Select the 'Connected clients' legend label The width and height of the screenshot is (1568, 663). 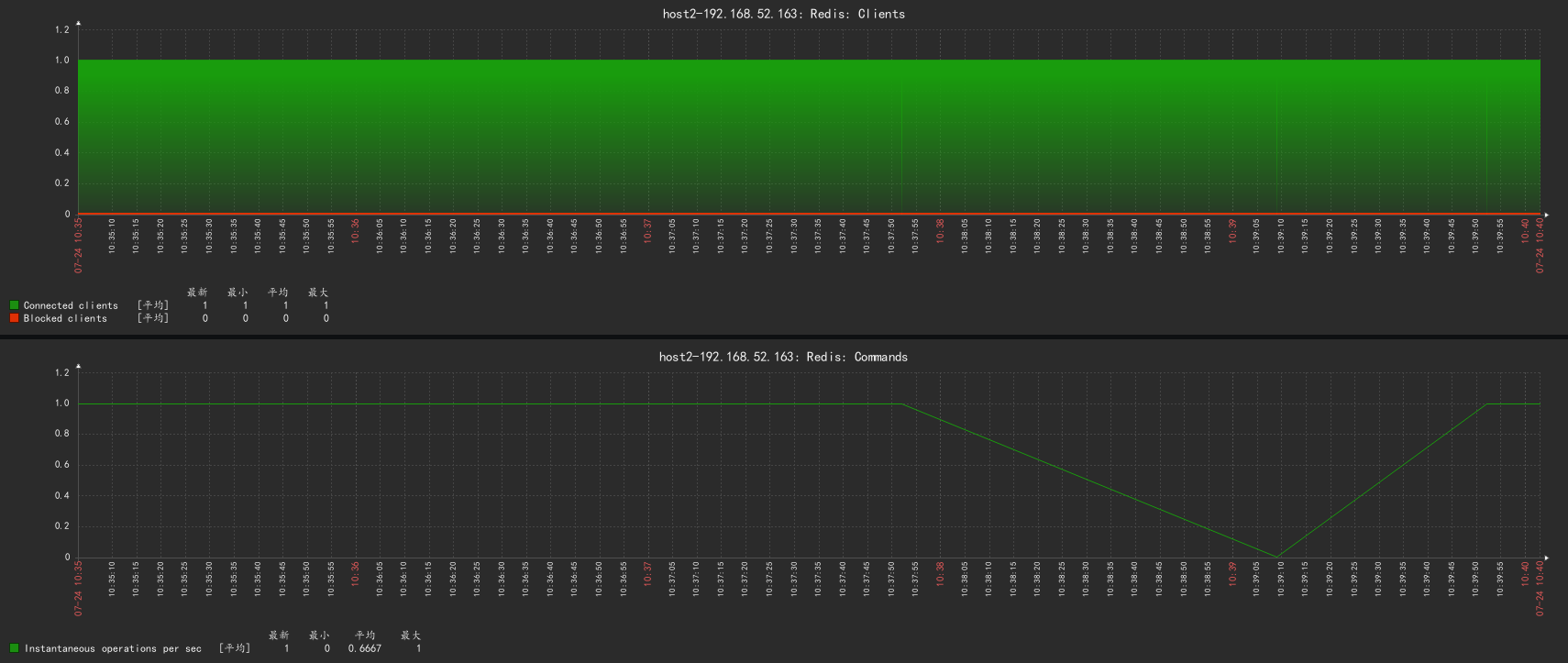point(71,305)
